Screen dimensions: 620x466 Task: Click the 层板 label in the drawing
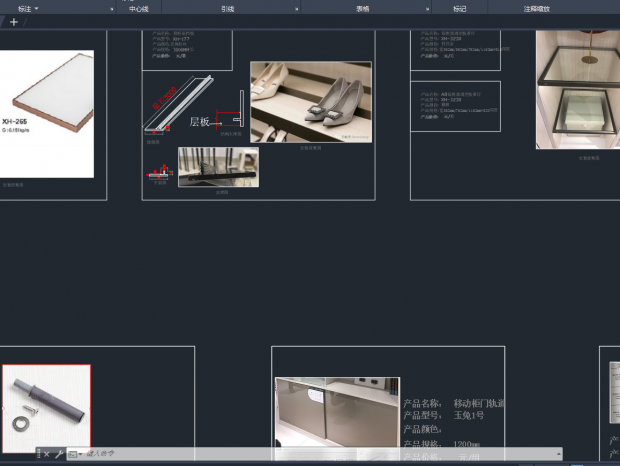click(200, 122)
